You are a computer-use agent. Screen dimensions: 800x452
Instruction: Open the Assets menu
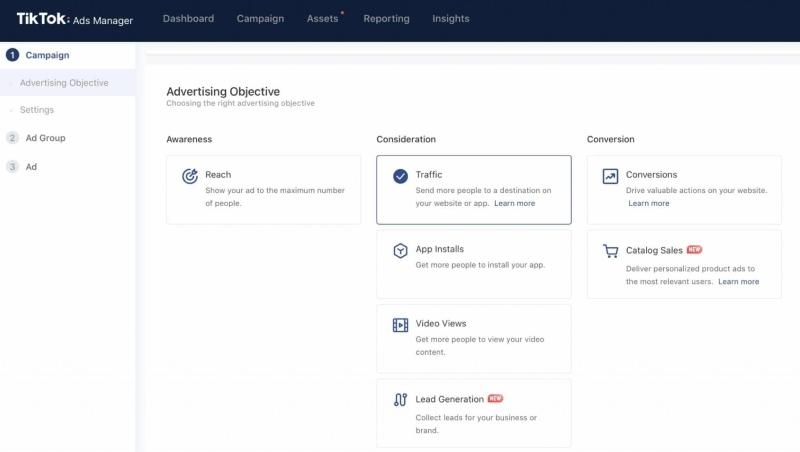322,18
